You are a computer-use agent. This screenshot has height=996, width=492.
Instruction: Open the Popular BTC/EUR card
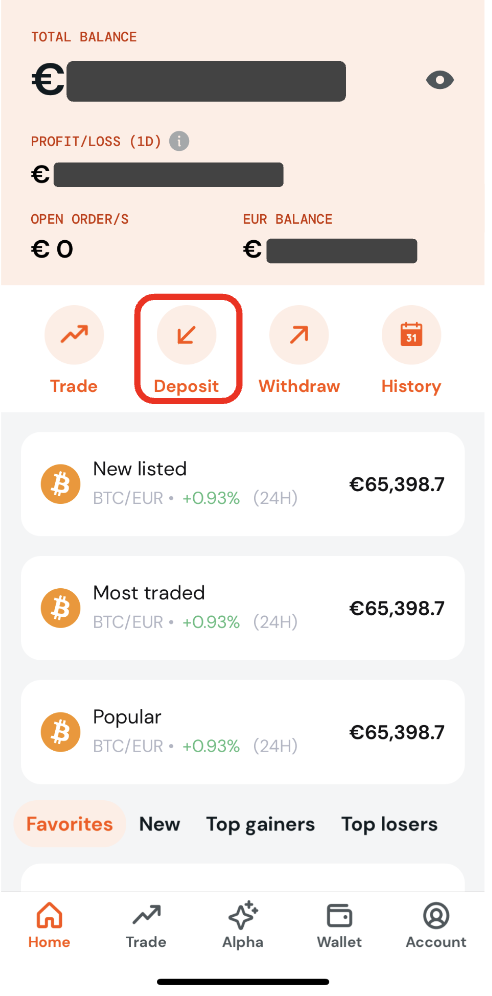(243, 732)
